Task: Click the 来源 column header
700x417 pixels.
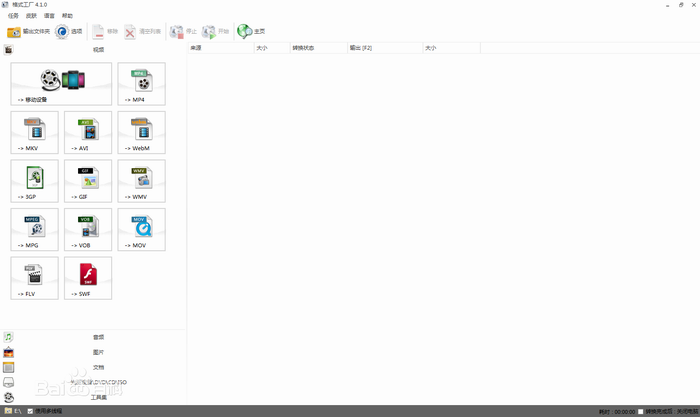Action: 220,48
